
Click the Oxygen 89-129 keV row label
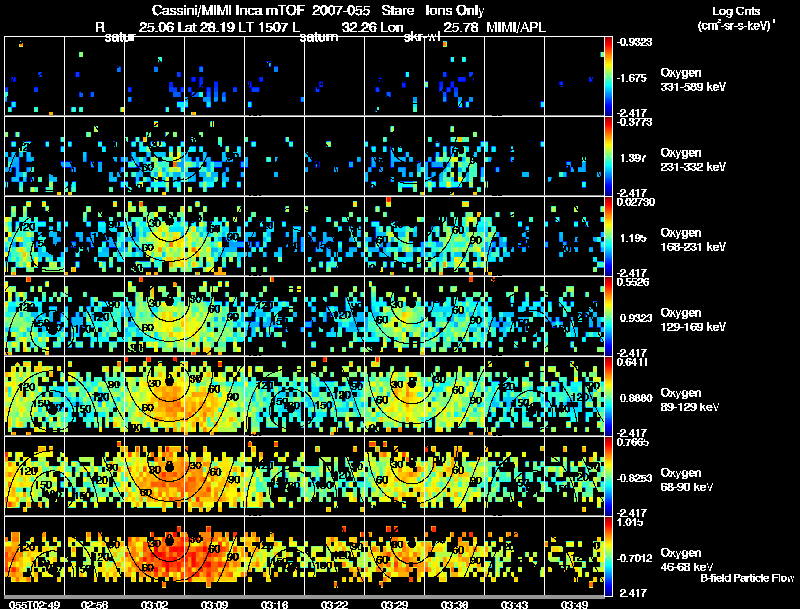tap(690, 400)
